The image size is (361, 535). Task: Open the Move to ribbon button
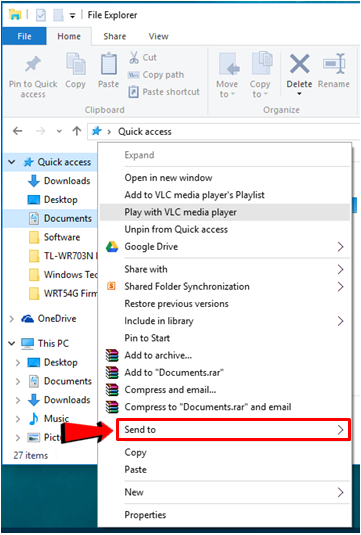(x=227, y=75)
